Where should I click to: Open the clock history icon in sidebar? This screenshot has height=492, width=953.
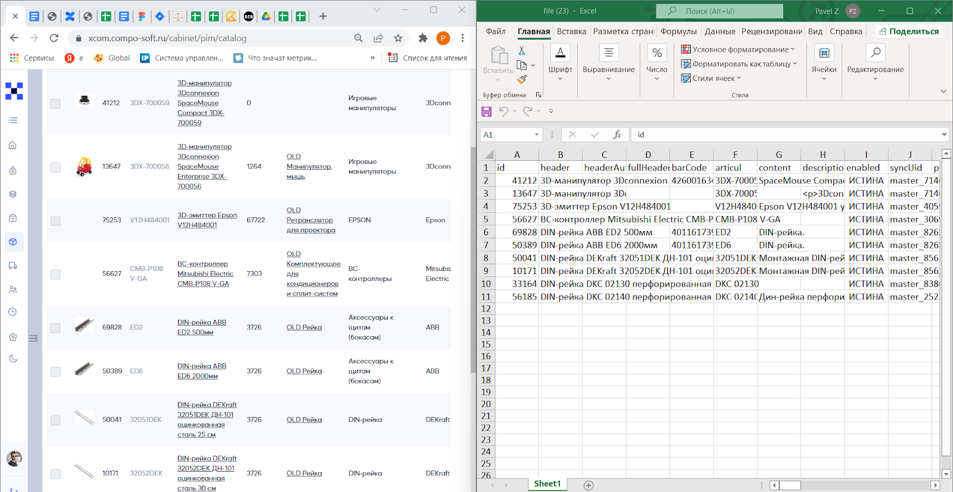[13, 312]
